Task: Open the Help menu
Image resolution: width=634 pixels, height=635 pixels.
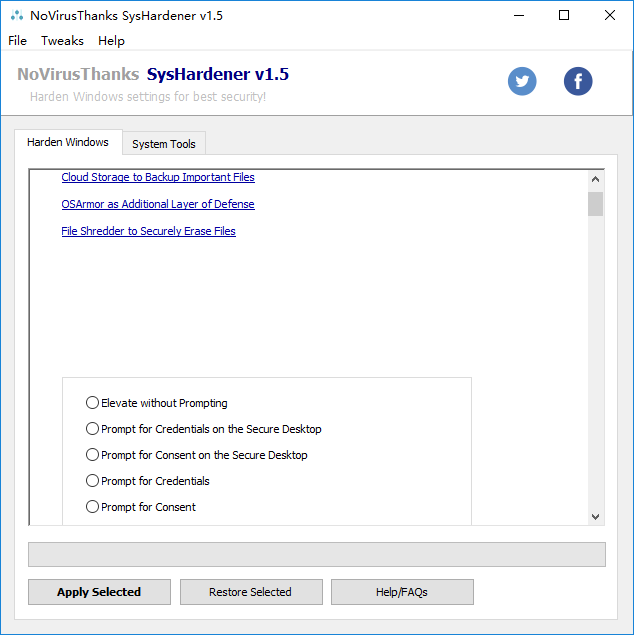Action: click(111, 40)
